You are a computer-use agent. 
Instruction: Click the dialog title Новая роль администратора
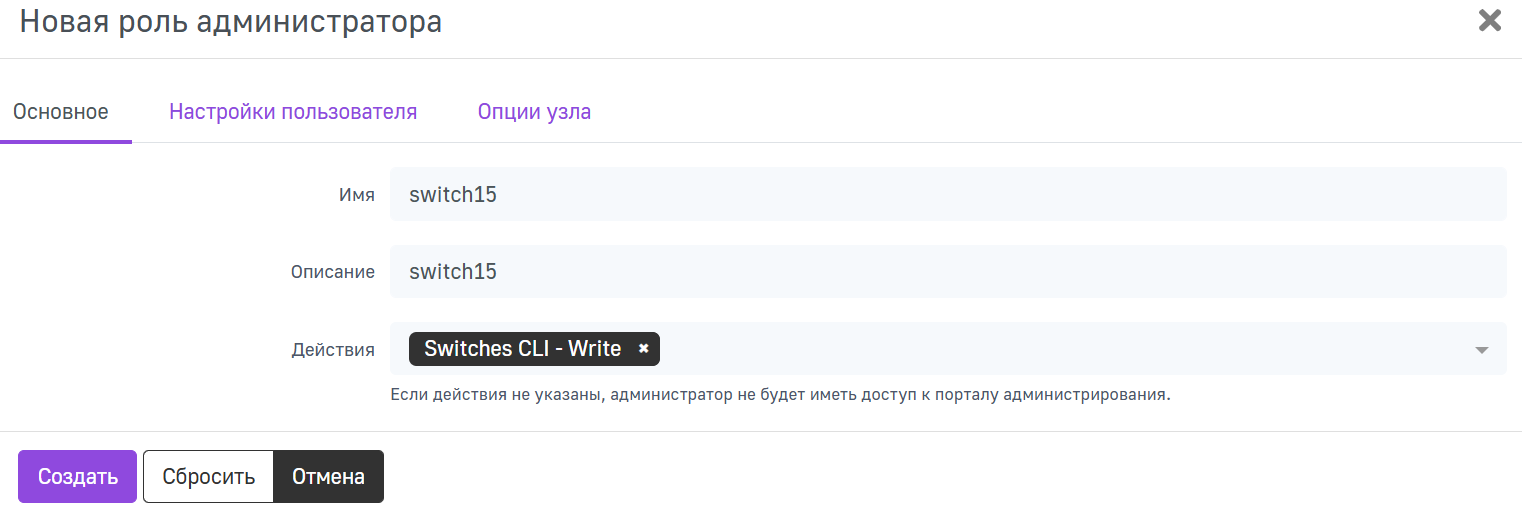pos(231,21)
